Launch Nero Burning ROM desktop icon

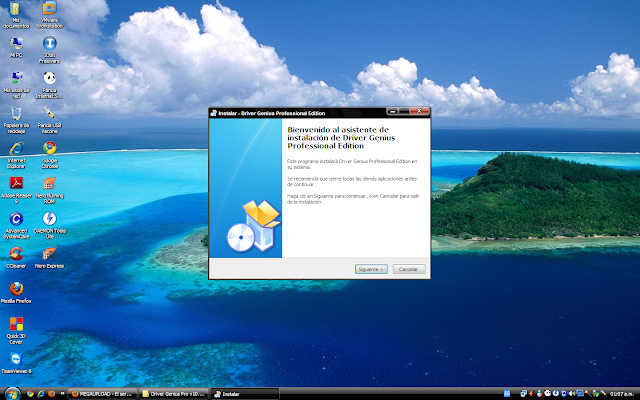(49, 190)
